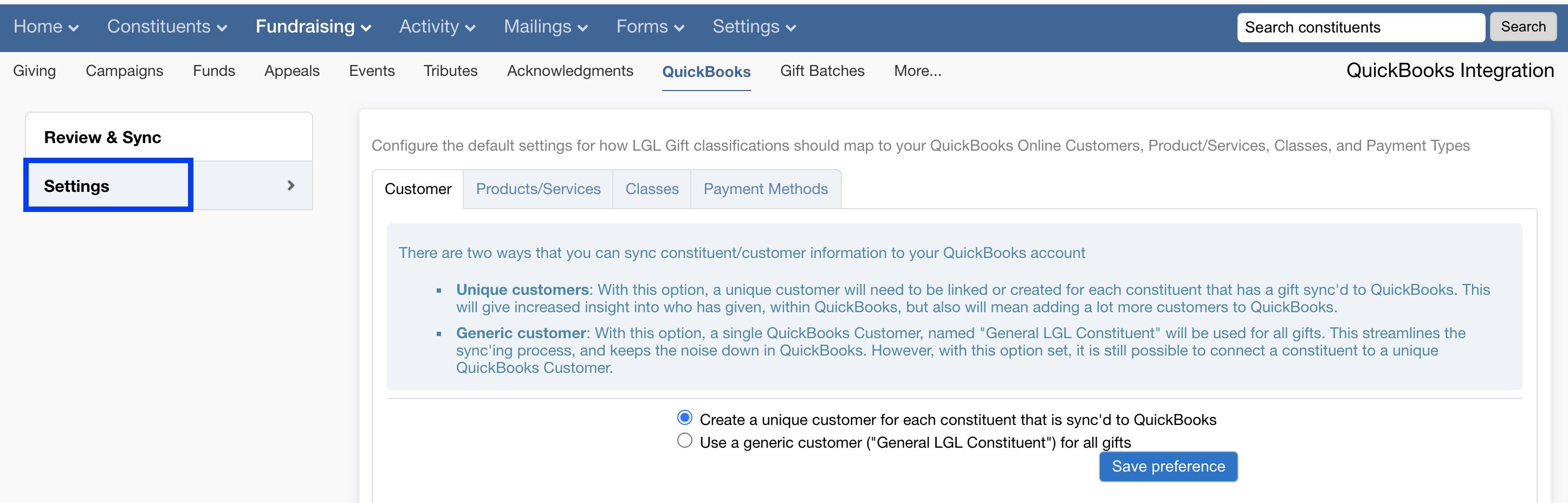Click inside the Search constituents field
The width and height of the screenshot is (1568, 503).
(x=1360, y=27)
